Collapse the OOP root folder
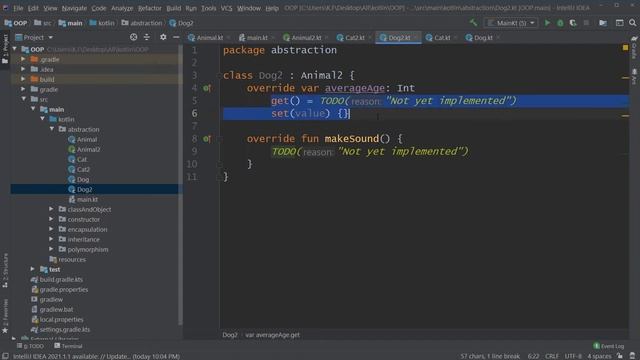Image resolution: width=640 pixels, height=360 pixels. click(x=15, y=49)
